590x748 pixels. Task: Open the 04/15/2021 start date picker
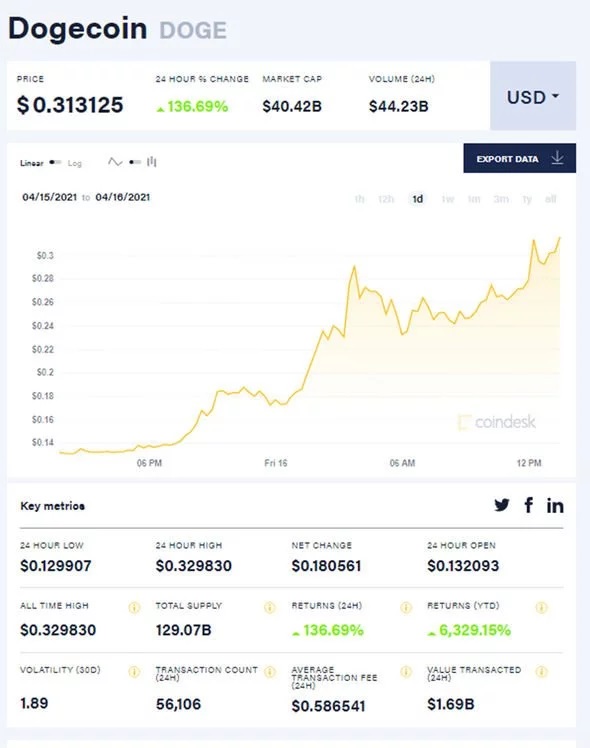pos(50,197)
